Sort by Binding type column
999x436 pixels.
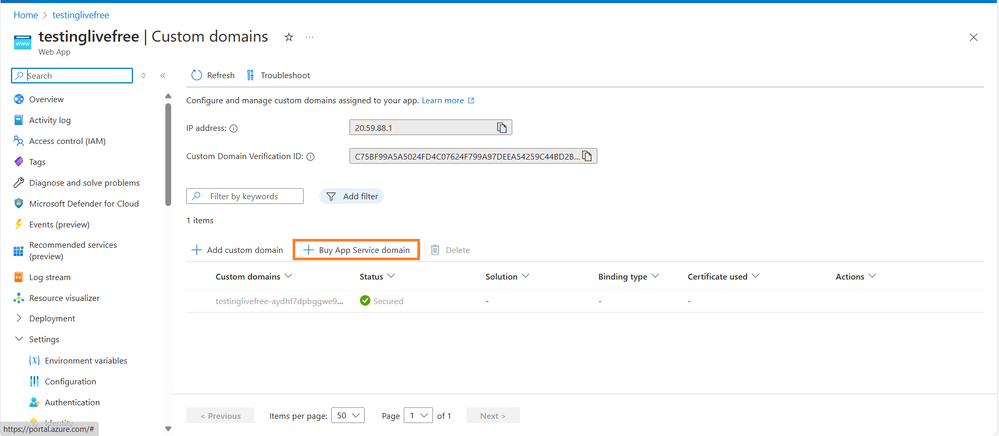click(629, 277)
